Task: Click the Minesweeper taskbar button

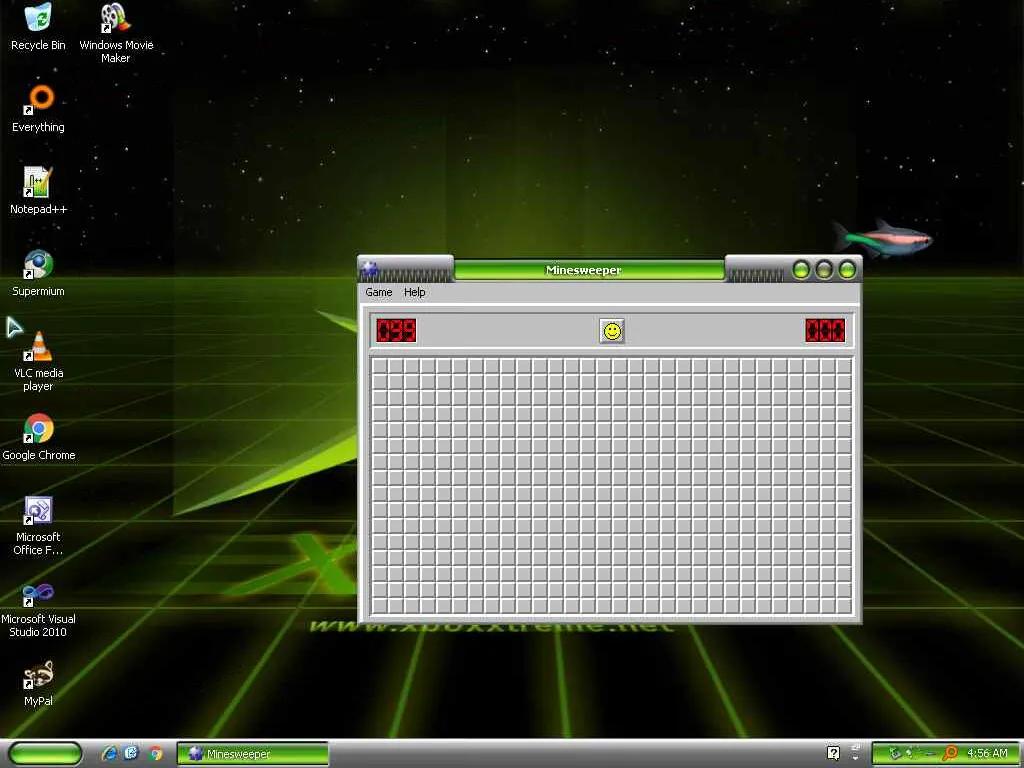Action: (253, 754)
